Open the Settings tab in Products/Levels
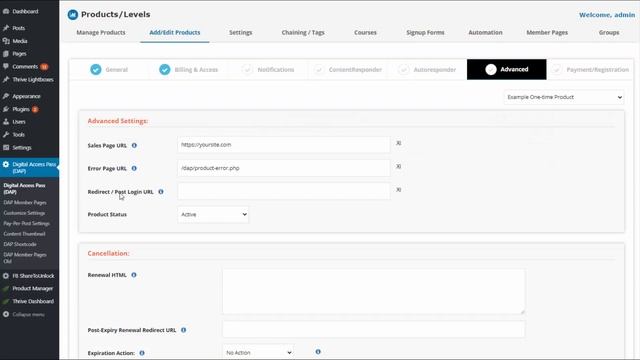The image size is (640, 360). pos(240,32)
